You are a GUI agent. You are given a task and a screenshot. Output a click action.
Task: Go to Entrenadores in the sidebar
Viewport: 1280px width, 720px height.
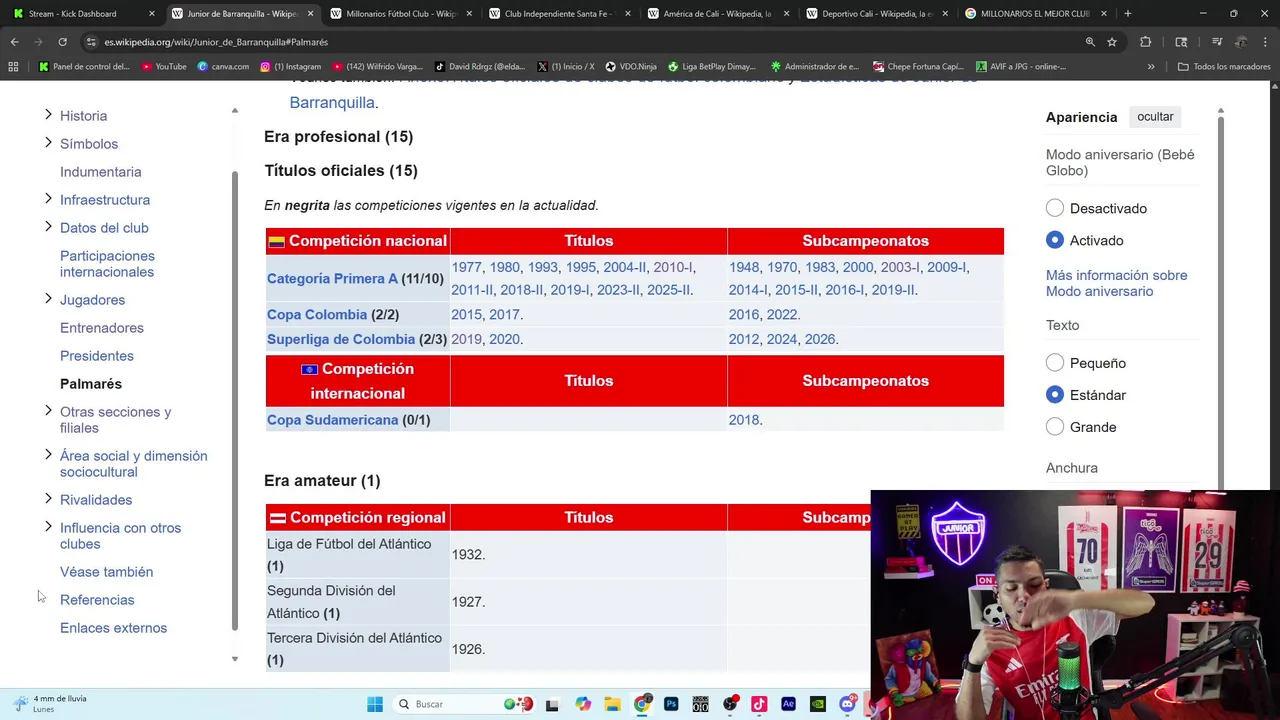coord(102,328)
